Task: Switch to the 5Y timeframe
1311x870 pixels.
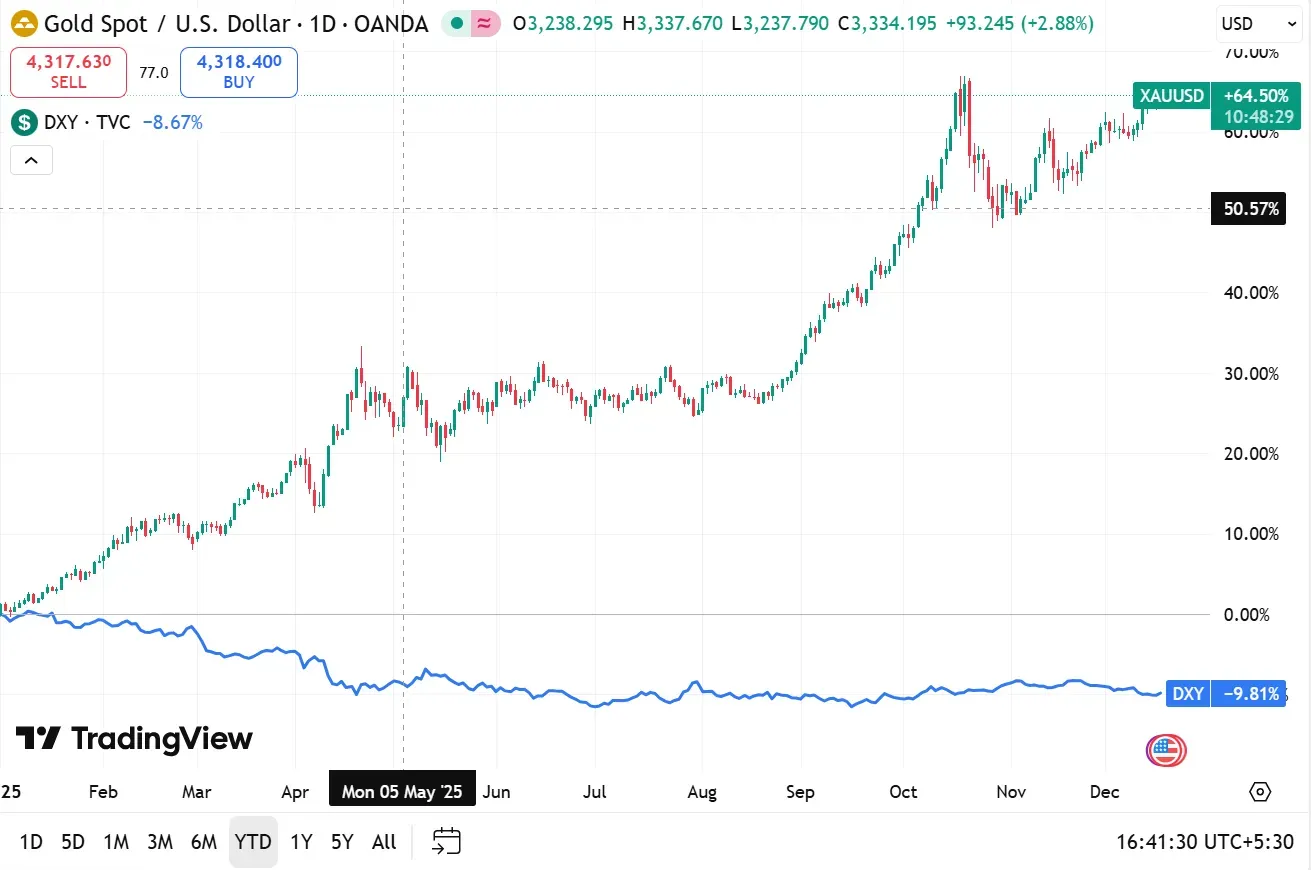Action: (341, 841)
